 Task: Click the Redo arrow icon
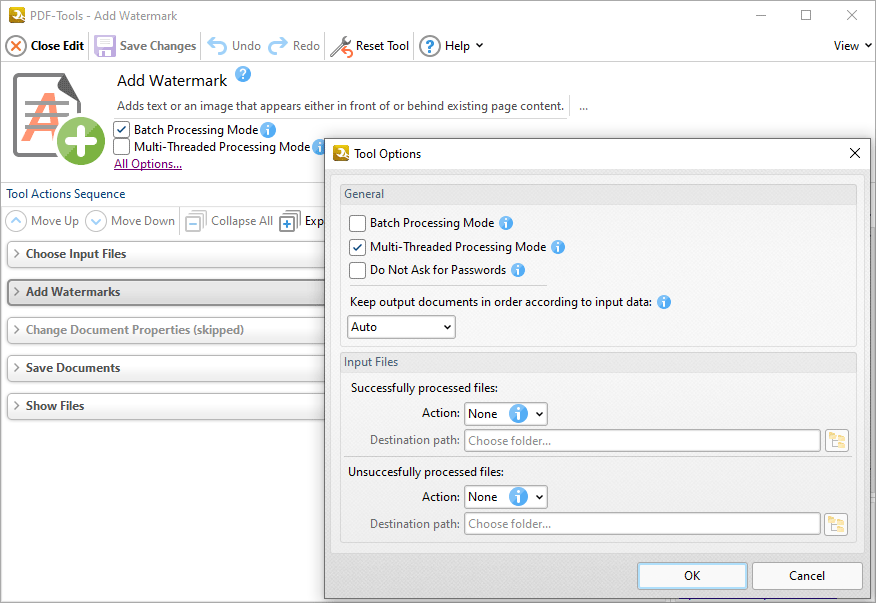click(278, 46)
